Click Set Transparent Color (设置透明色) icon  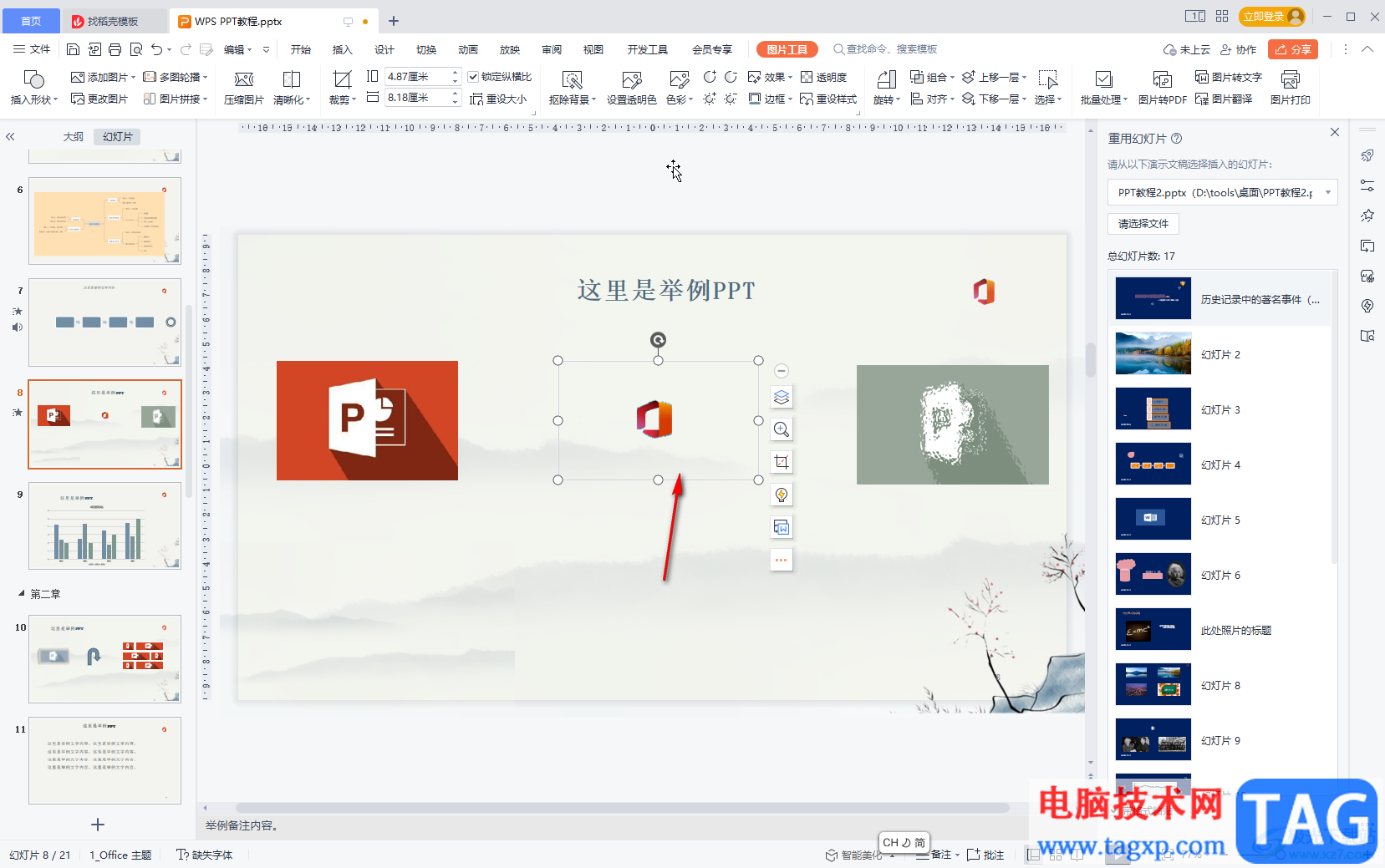coord(632,79)
